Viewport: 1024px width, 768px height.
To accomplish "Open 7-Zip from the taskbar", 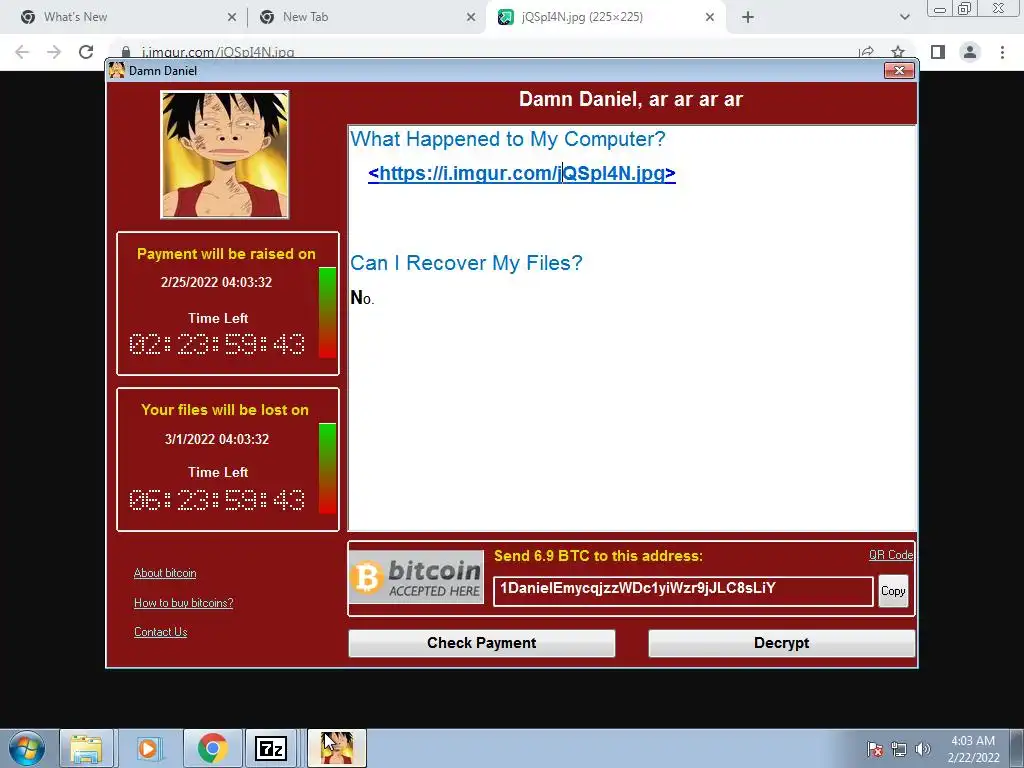I will [x=271, y=748].
